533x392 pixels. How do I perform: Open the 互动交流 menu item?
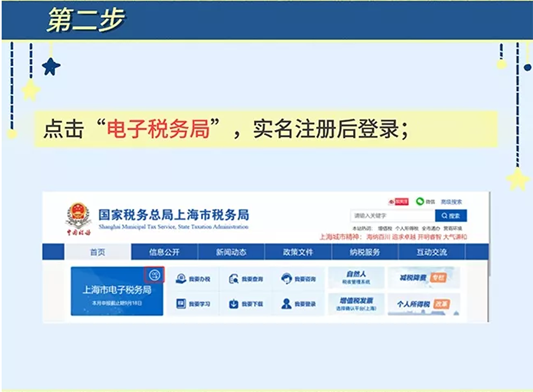coord(432,252)
